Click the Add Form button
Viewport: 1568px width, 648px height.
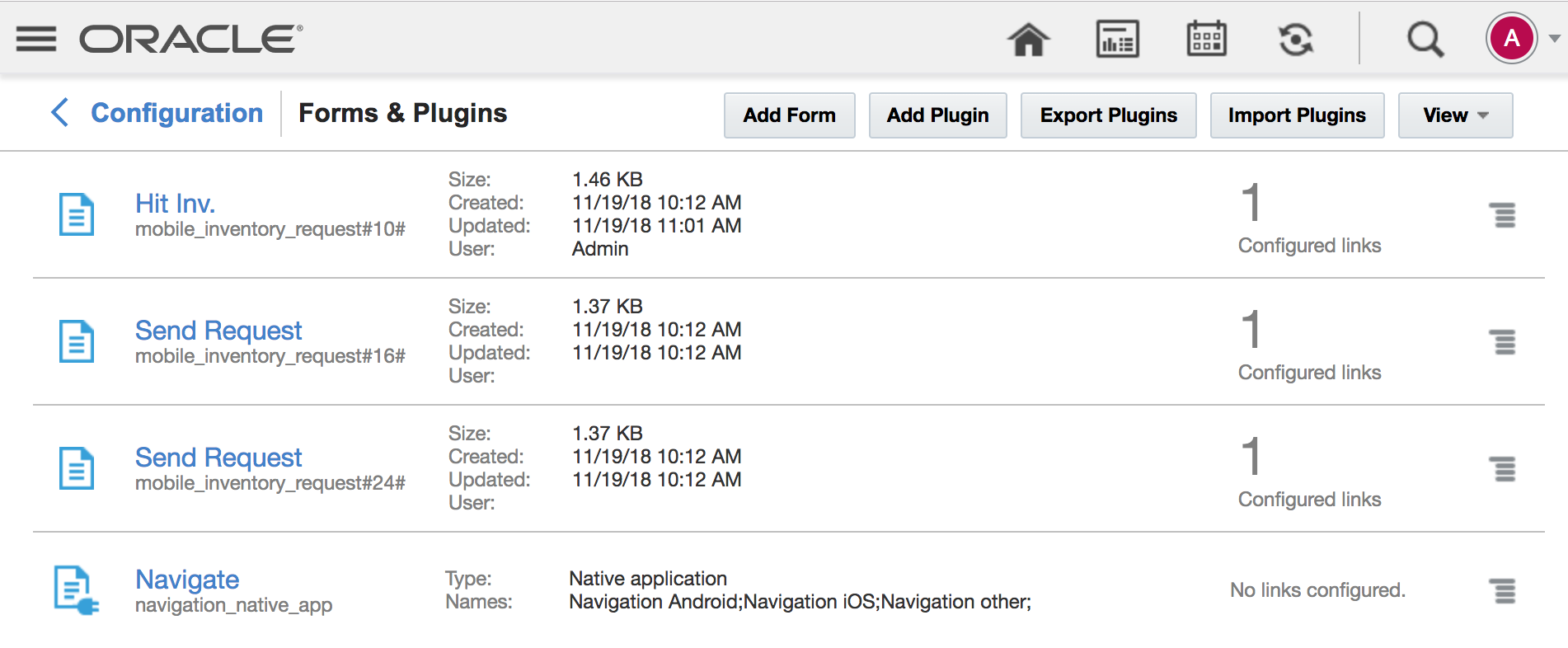[789, 115]
